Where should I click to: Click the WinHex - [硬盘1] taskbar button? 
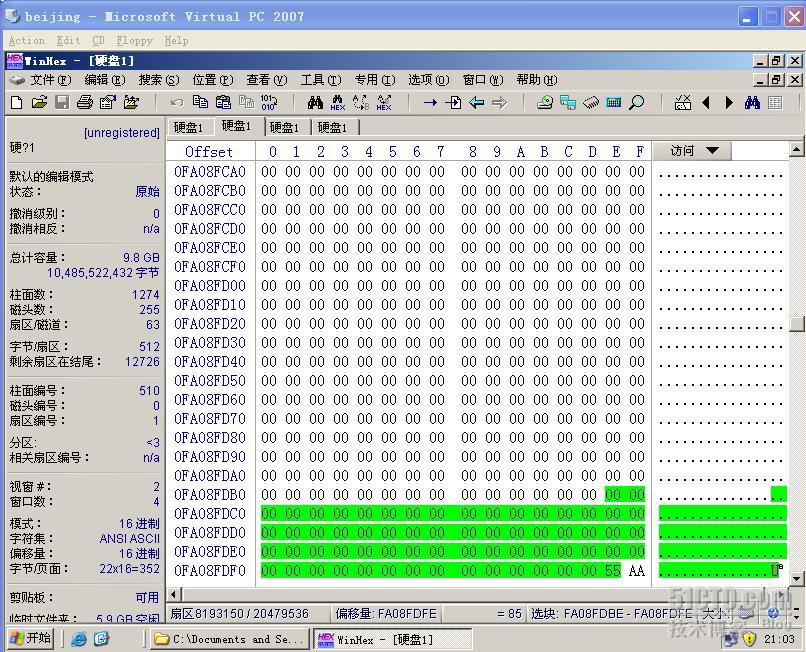point(392,639)
